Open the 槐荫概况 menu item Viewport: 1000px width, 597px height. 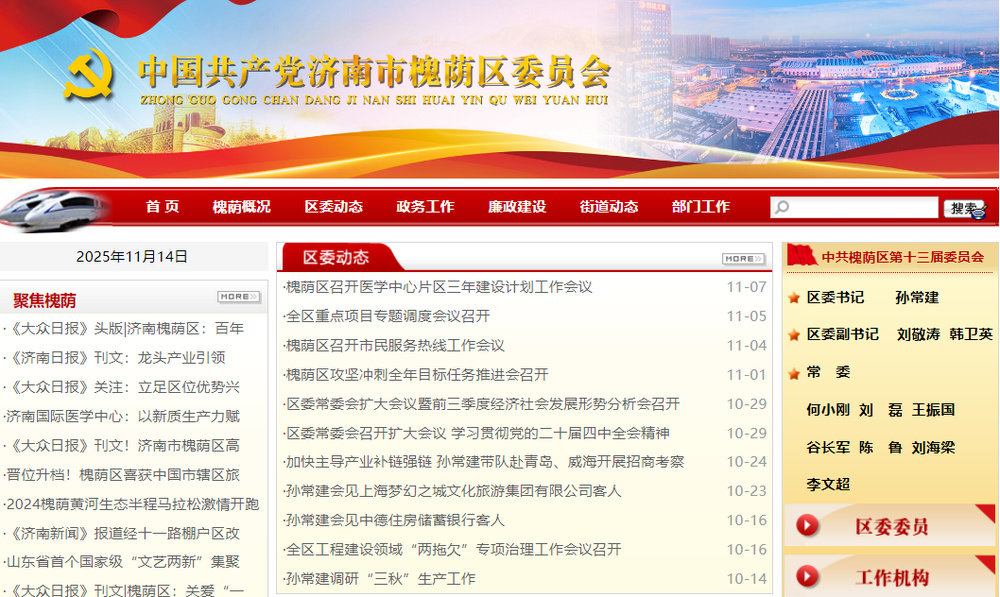(x=241, y=207)
